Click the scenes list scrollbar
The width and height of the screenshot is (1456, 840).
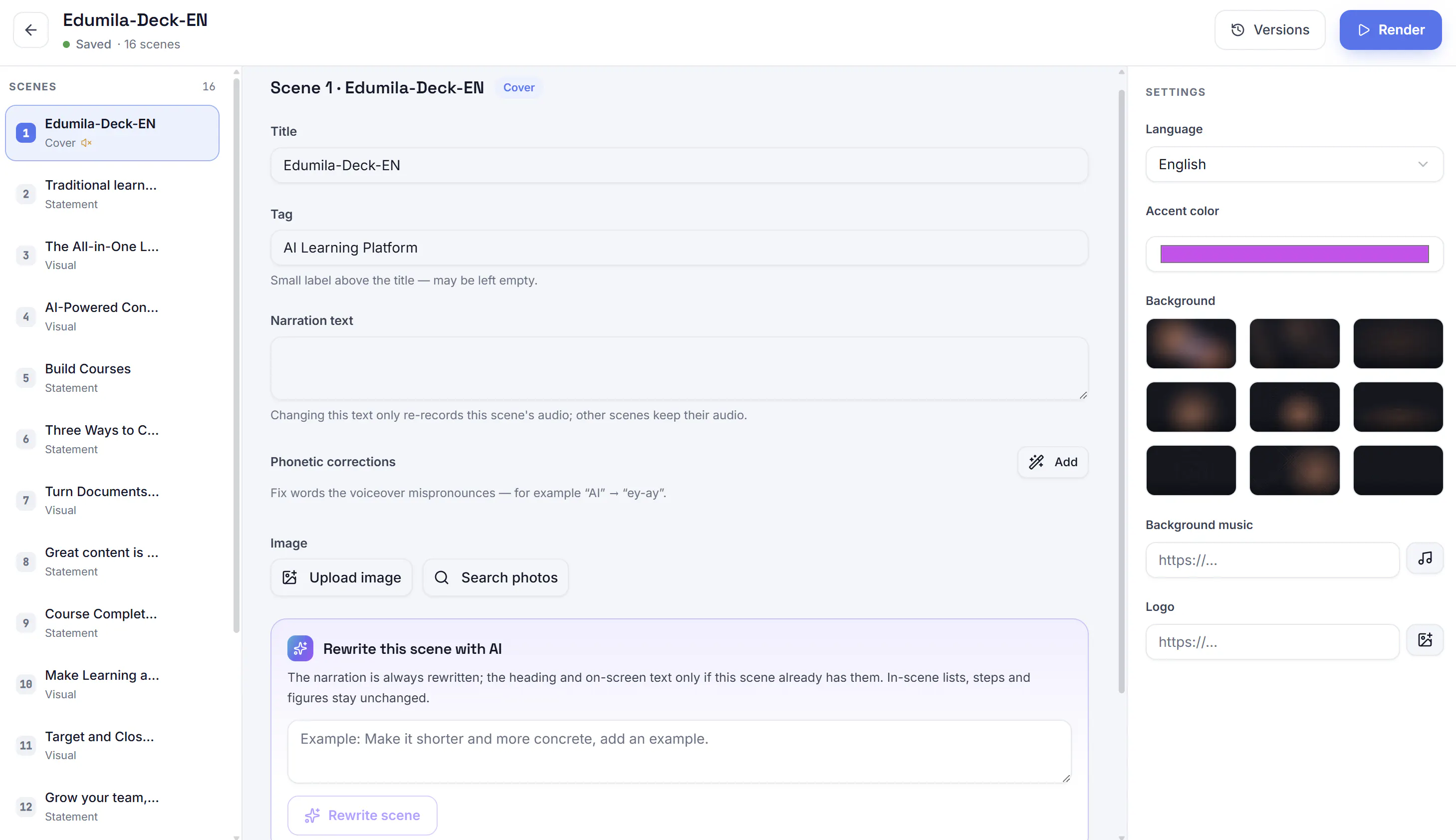click(237, 356)
